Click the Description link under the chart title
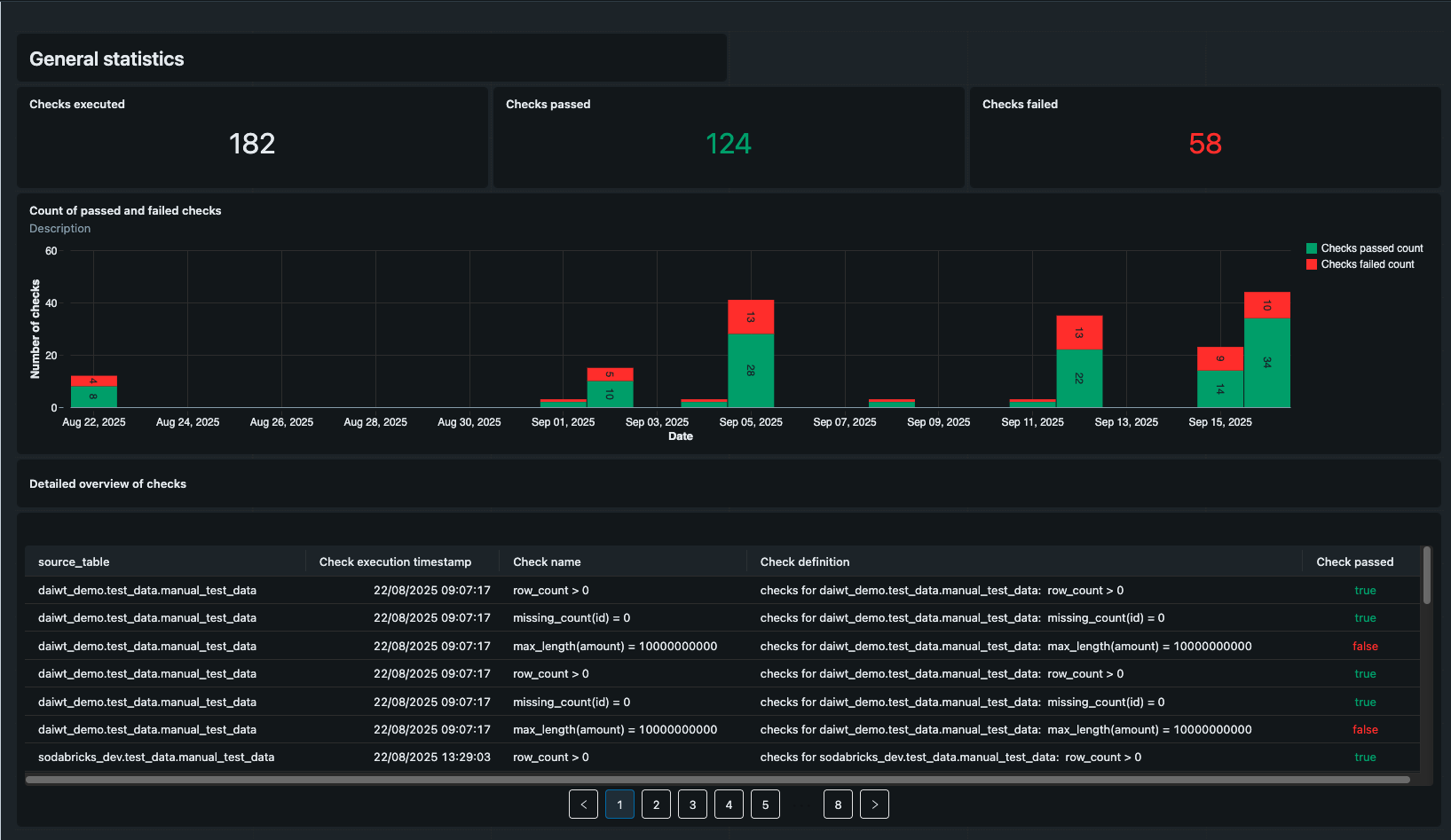Image resolution: width=1451 pixels, height=840 pixels. (59, 228)
